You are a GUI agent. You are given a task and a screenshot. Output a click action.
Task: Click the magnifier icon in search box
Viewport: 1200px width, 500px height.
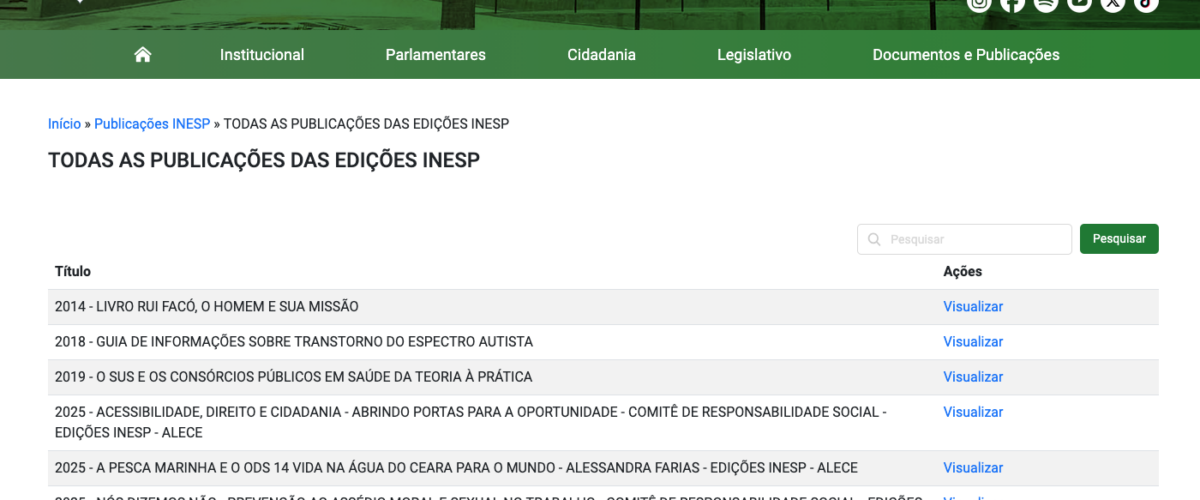pyautogui.click(x=874, y=239)
